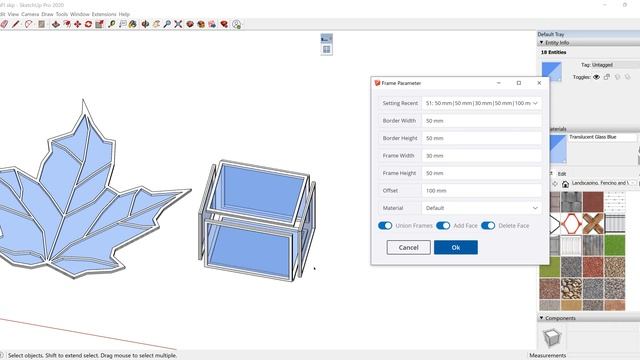Open 3D Warehouse from toolbar
Viewport: 640px width, 360px height.
(x=190, y=24)
